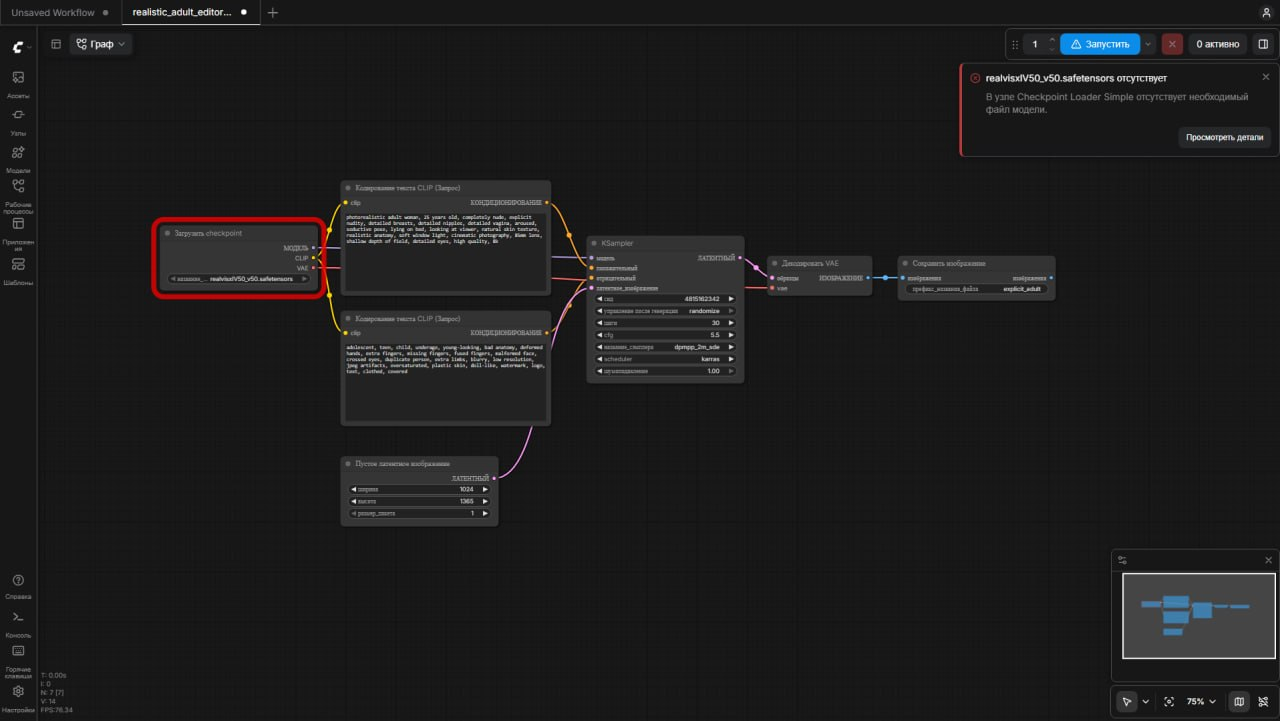
Task: Click the explicit_adult filename prefix field
Action: (975, 289)
